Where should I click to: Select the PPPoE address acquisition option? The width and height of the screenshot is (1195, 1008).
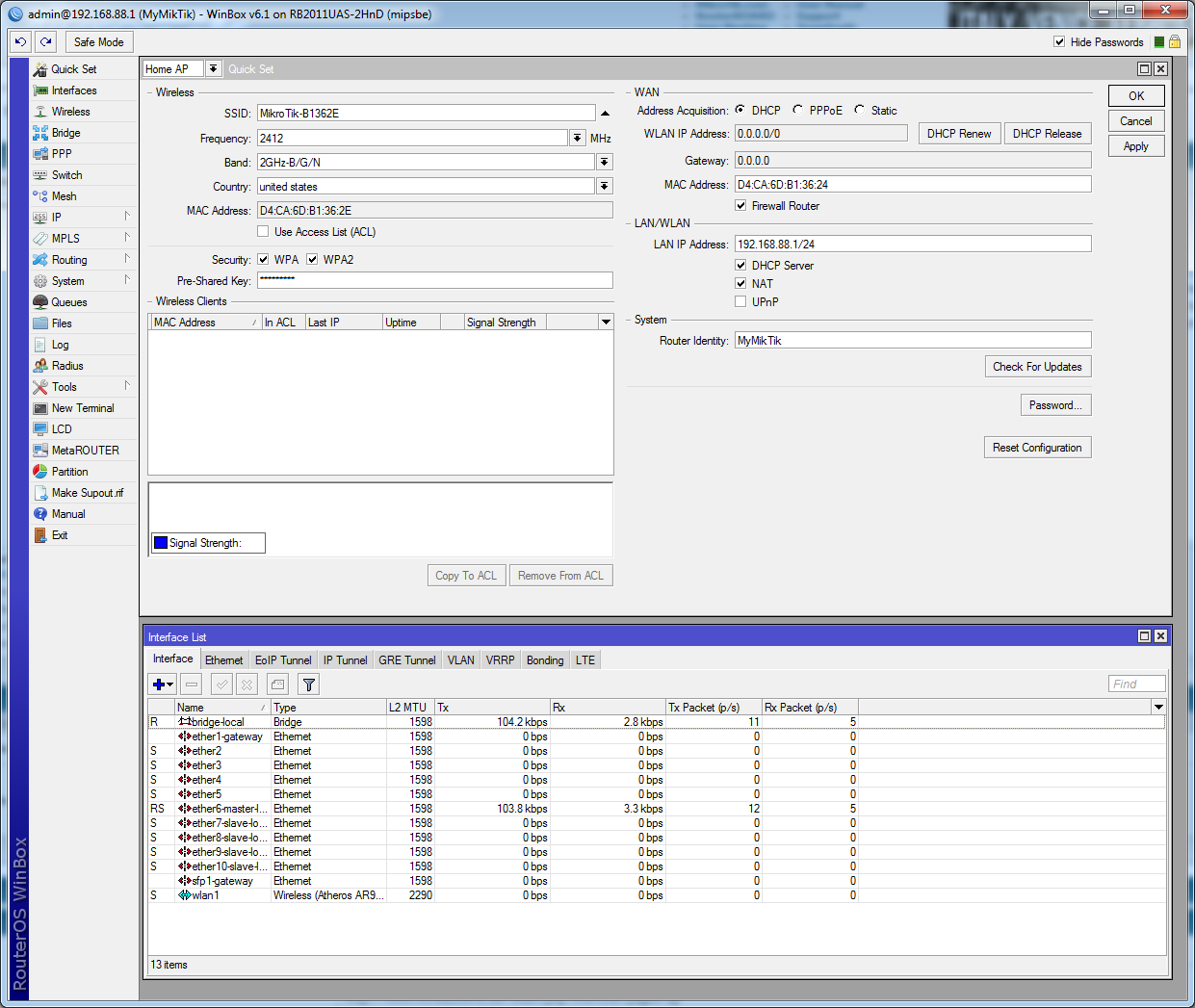798,110
